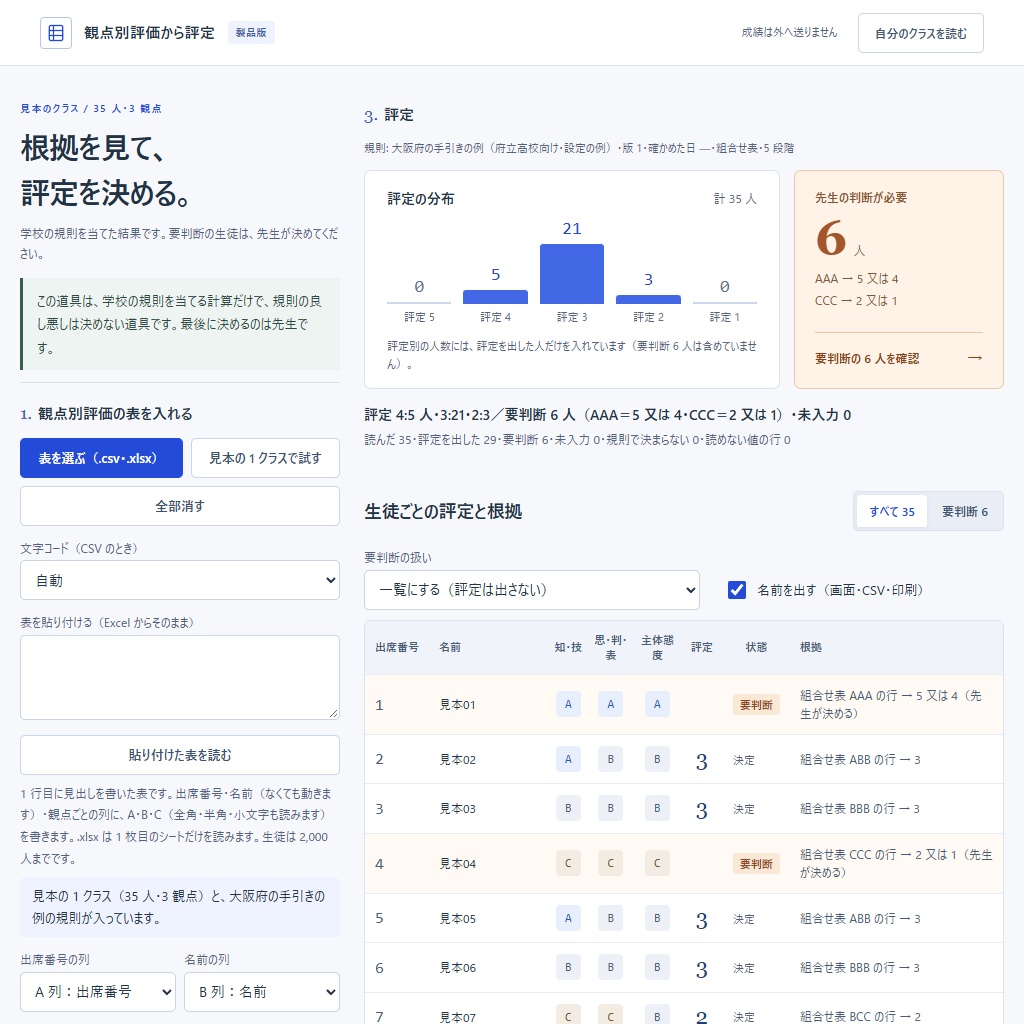Viewport: 1024px width, 1024px height.
Task: Click the 製品版 badge in the header
Action: tap(251, 33)
